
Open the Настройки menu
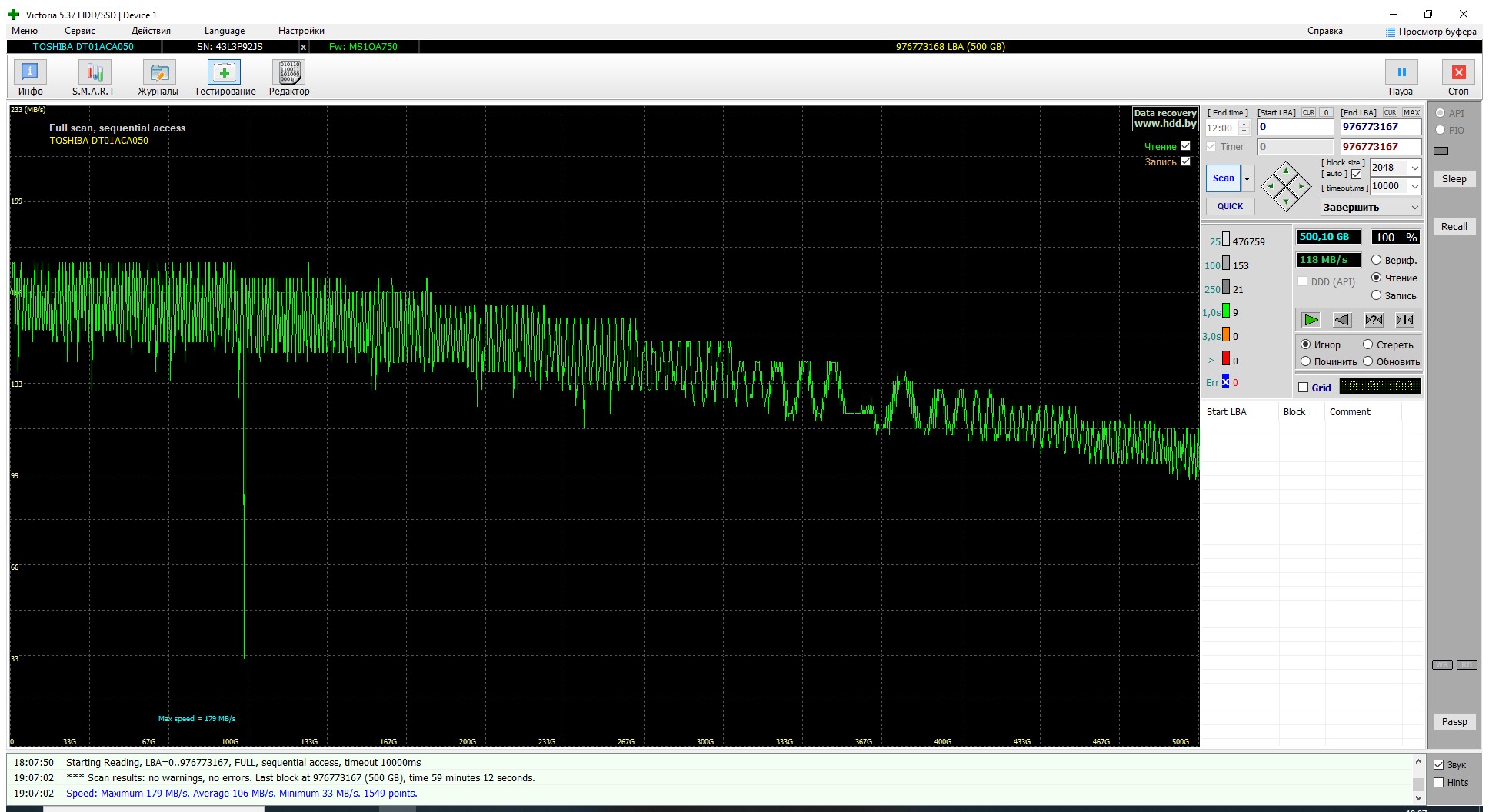[x=301, y=31]
